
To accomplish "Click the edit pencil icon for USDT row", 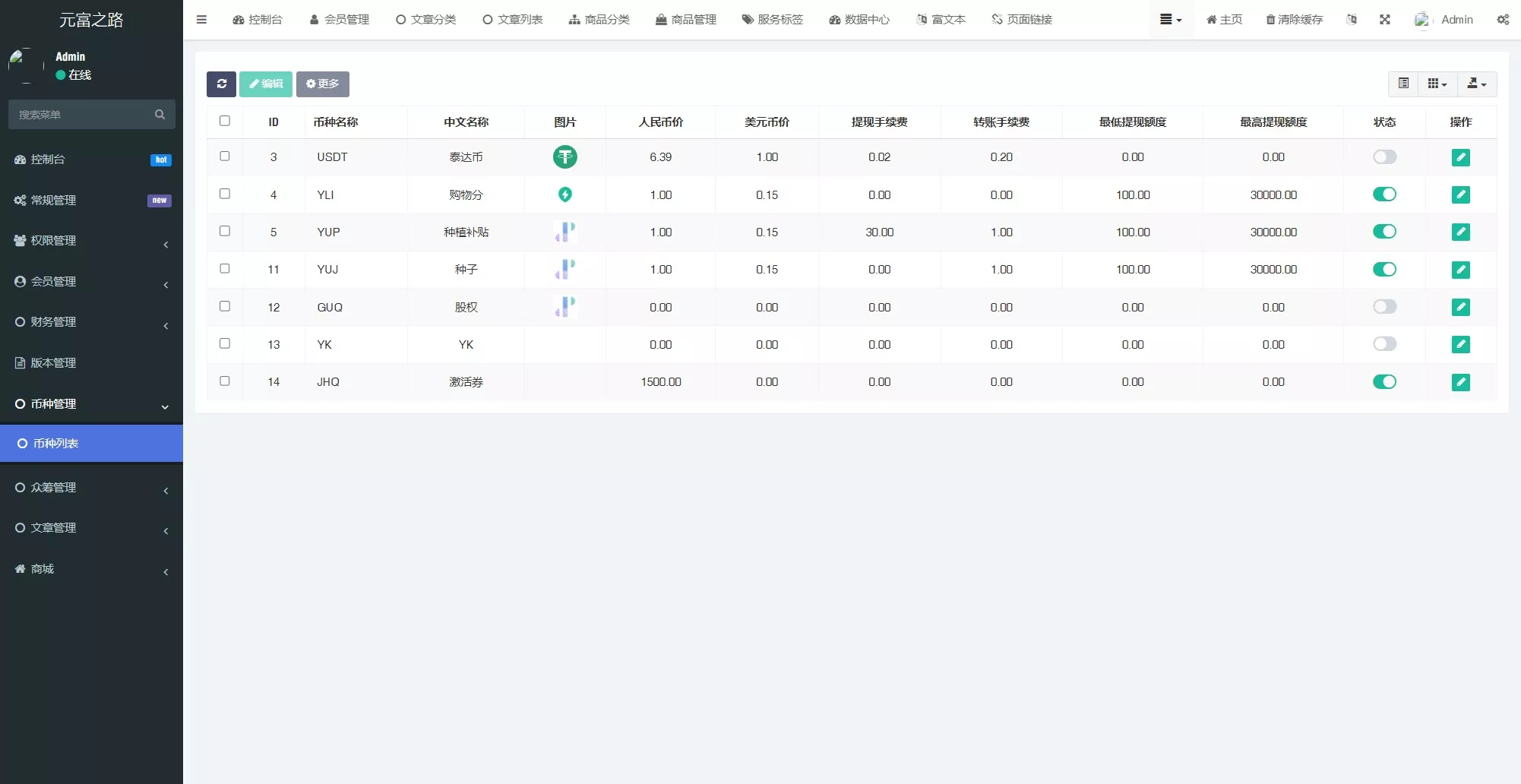I will tap(1460, 157).
